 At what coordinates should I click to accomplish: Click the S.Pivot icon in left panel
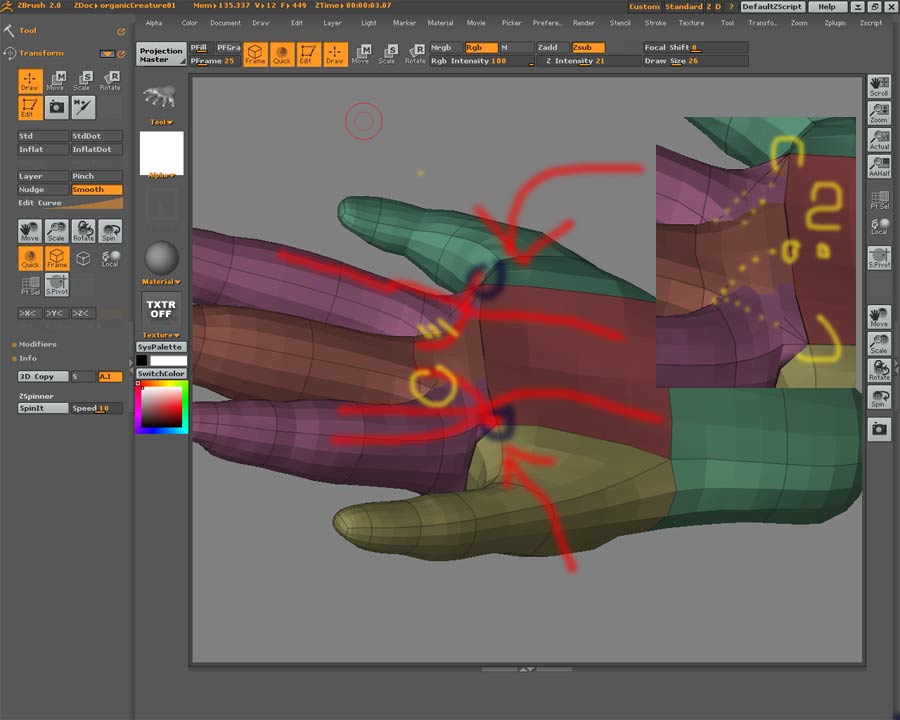click(57, 286)
